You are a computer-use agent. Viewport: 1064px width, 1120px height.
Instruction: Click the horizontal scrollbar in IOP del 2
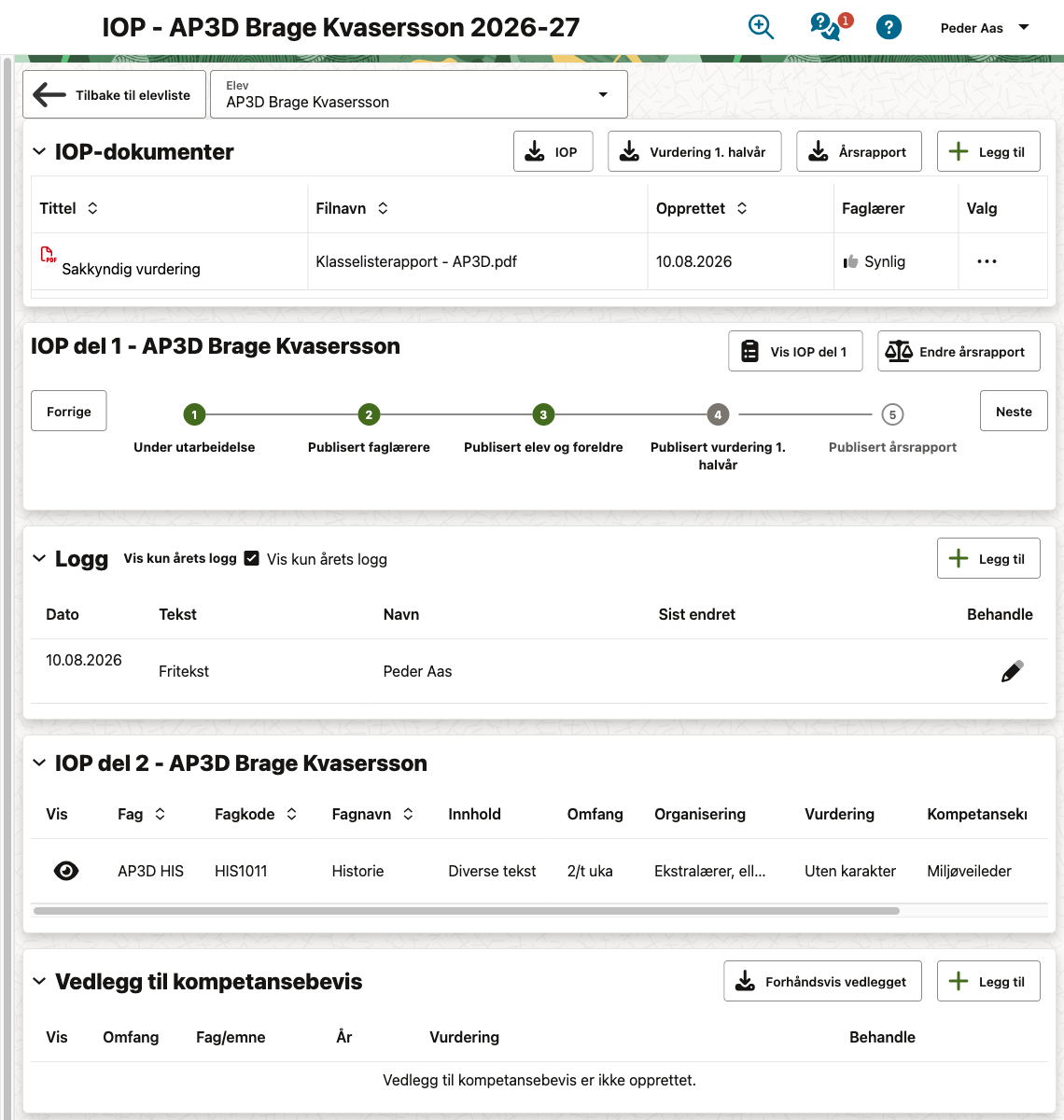point(467,911)
